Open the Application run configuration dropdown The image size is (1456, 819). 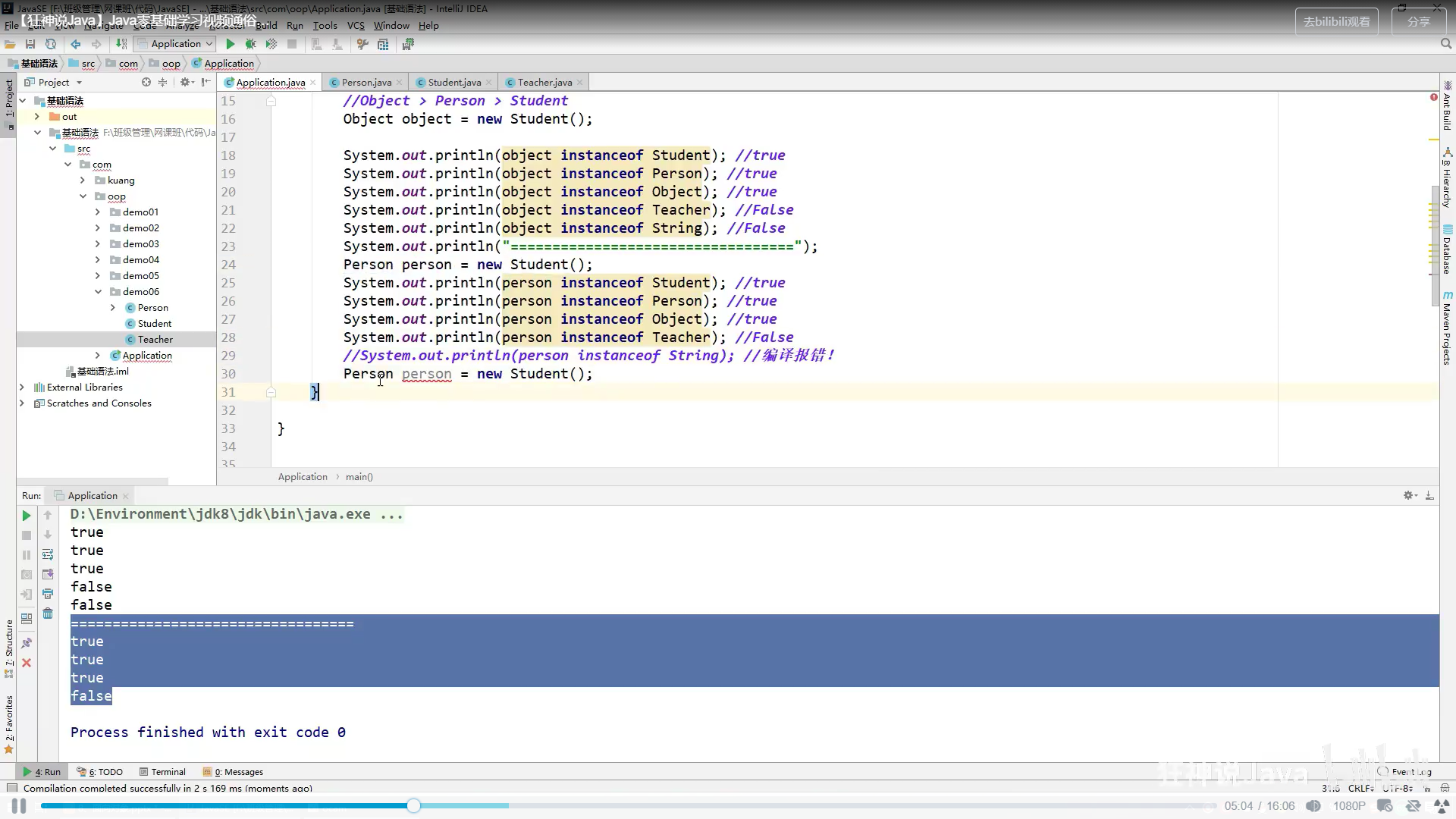pos(175,44)
